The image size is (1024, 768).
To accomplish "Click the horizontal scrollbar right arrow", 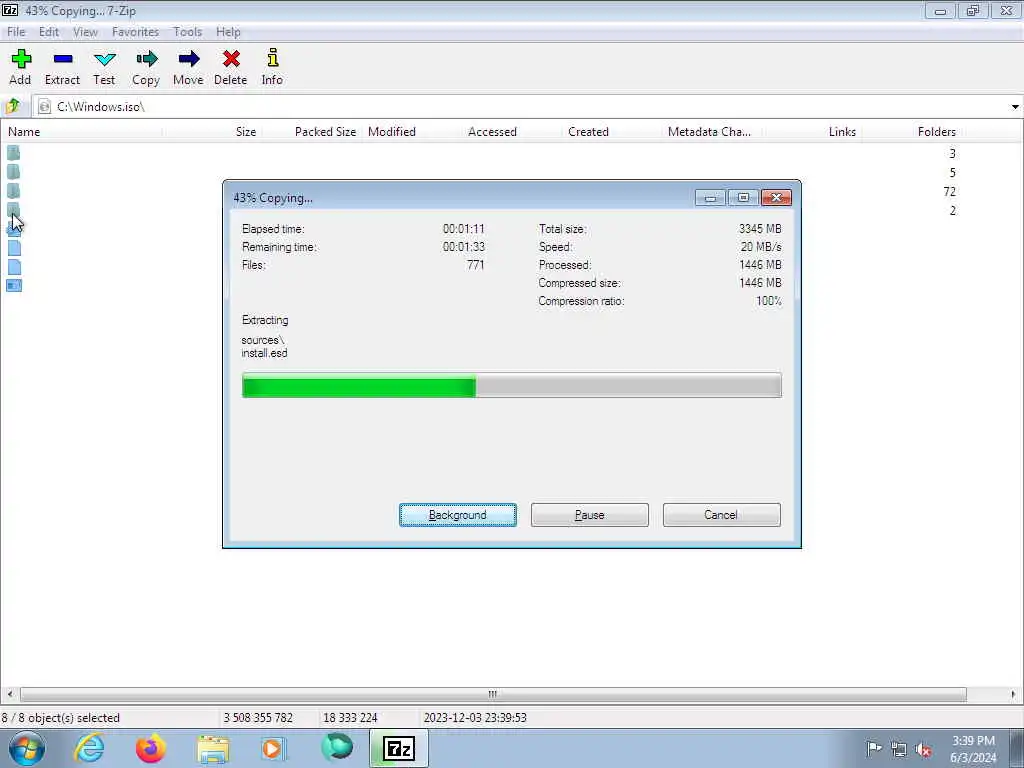I will (x=1013, y=694).
